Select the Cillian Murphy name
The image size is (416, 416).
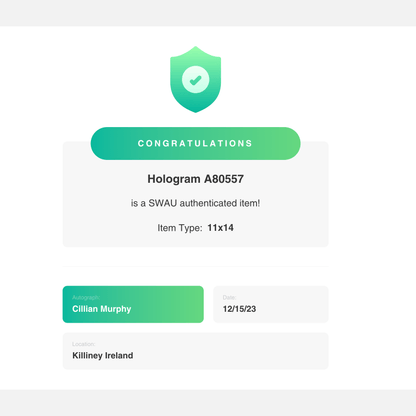point(102,309)
